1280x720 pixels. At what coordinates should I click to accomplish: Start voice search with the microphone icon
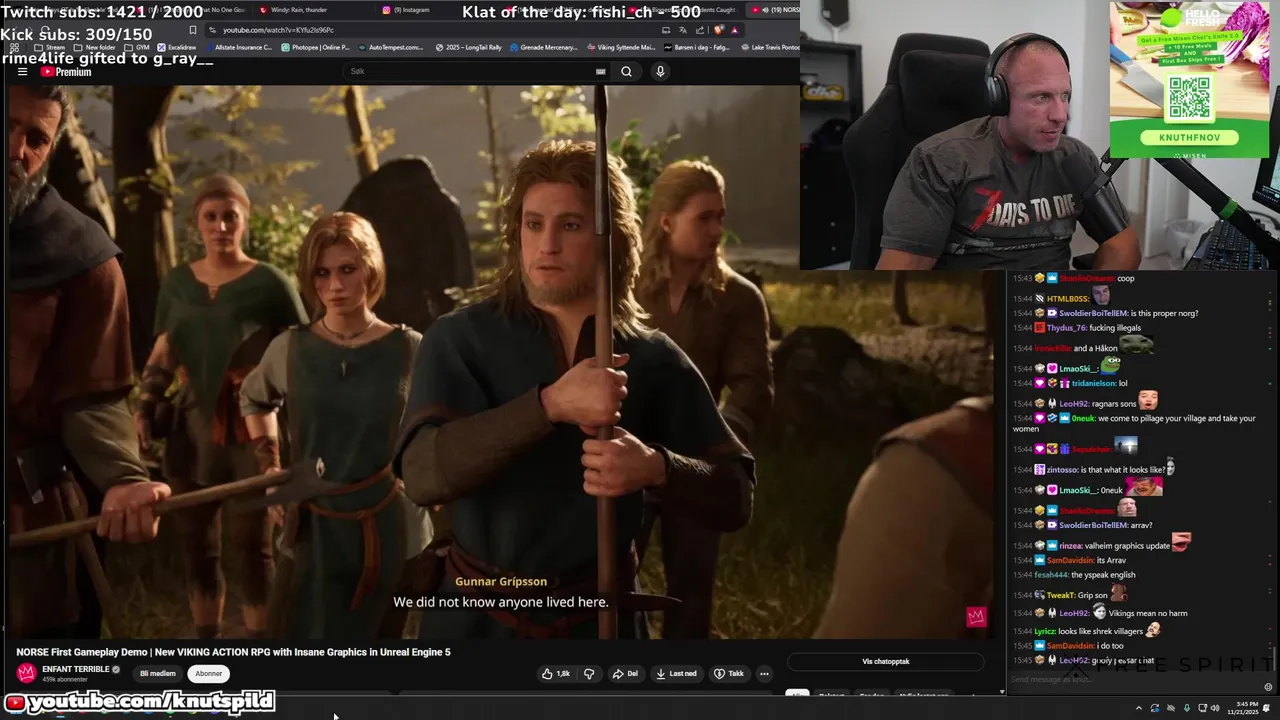(660, 71)
